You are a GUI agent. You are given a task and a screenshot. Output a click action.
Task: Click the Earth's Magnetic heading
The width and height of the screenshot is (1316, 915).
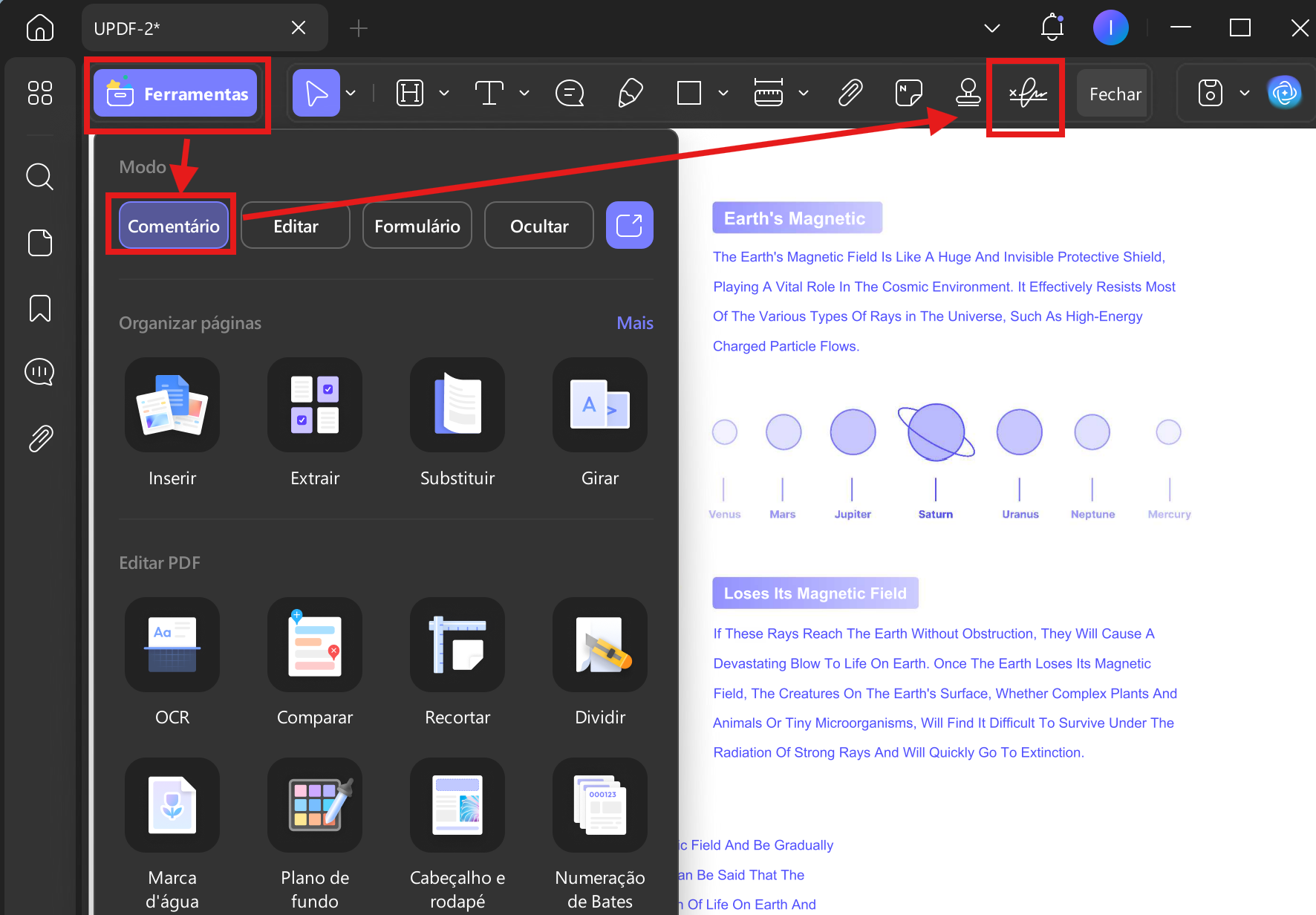point(797,218)
